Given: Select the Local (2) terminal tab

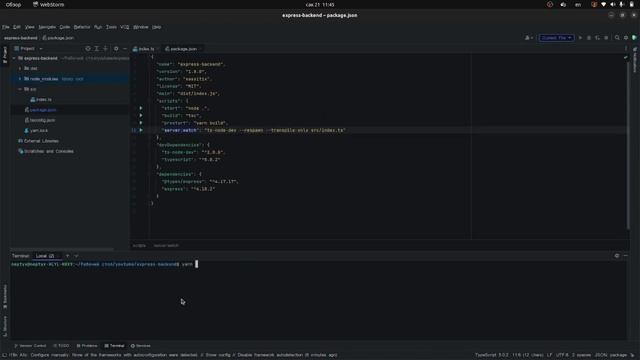Looking at the screenshot, I should point(45,256).
